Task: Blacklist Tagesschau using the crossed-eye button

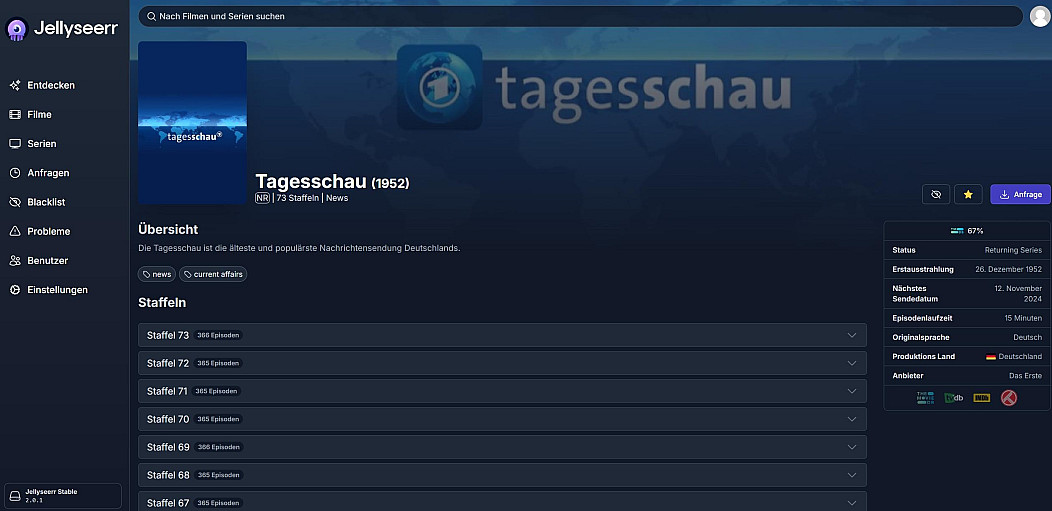Action: (x=935, y=194)
